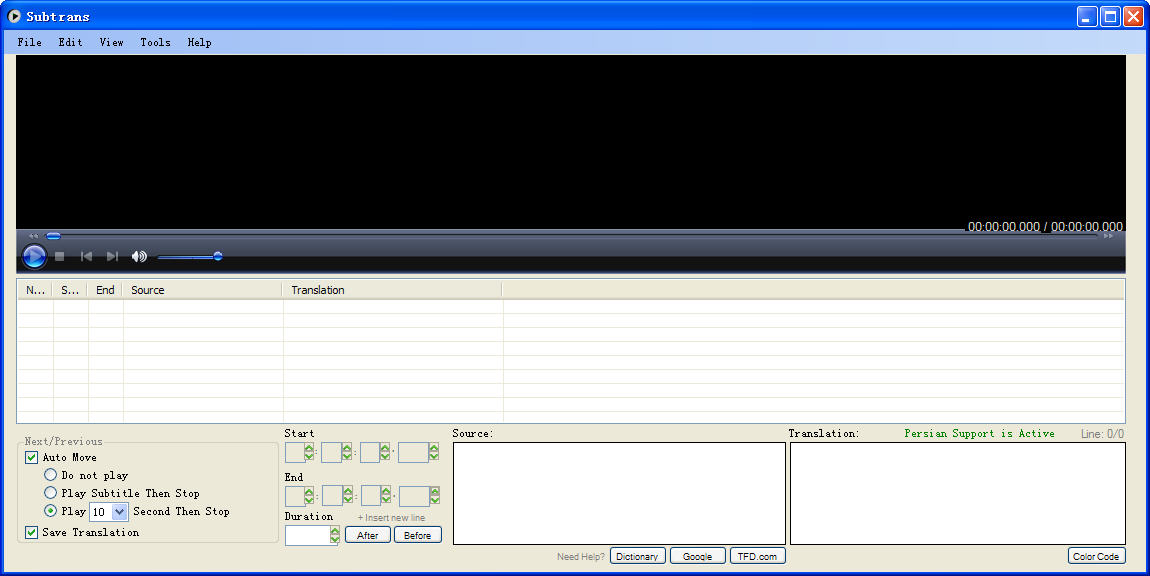The image size is (1150, 576).
Task: Click the Persian Support is Active text
Action: coord(979,434)
